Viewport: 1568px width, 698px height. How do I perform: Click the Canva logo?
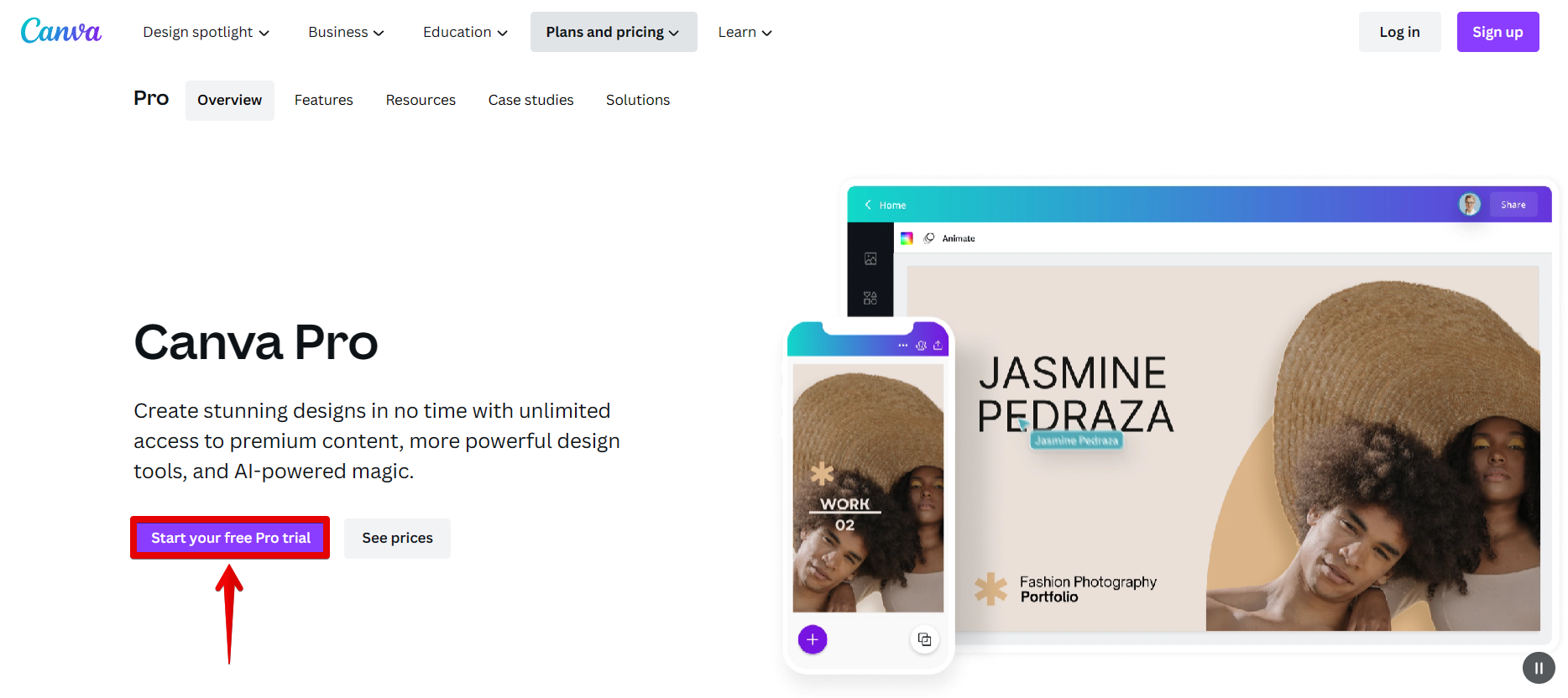[60, 31]
